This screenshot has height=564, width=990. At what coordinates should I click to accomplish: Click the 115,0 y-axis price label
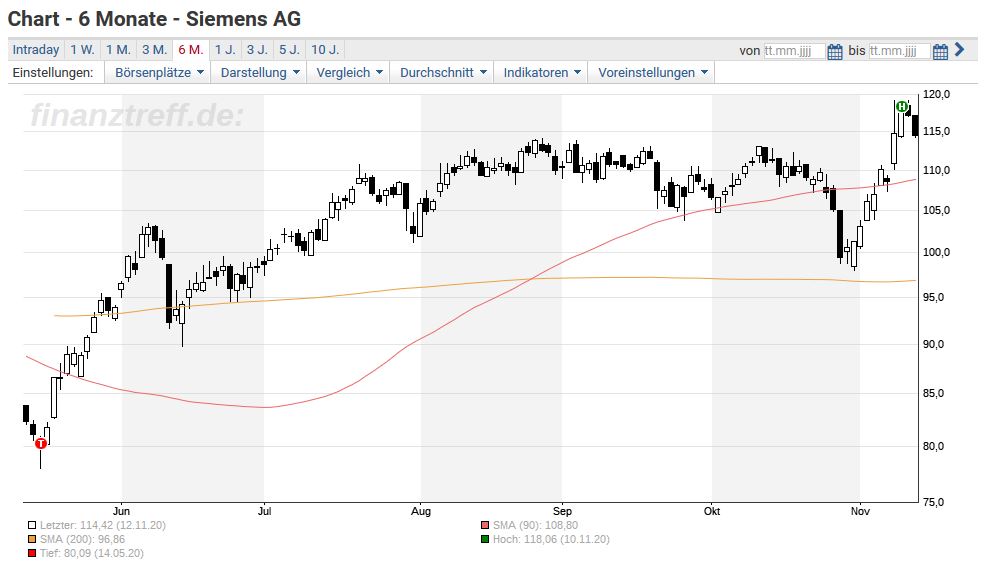click(x=936, y=131)
